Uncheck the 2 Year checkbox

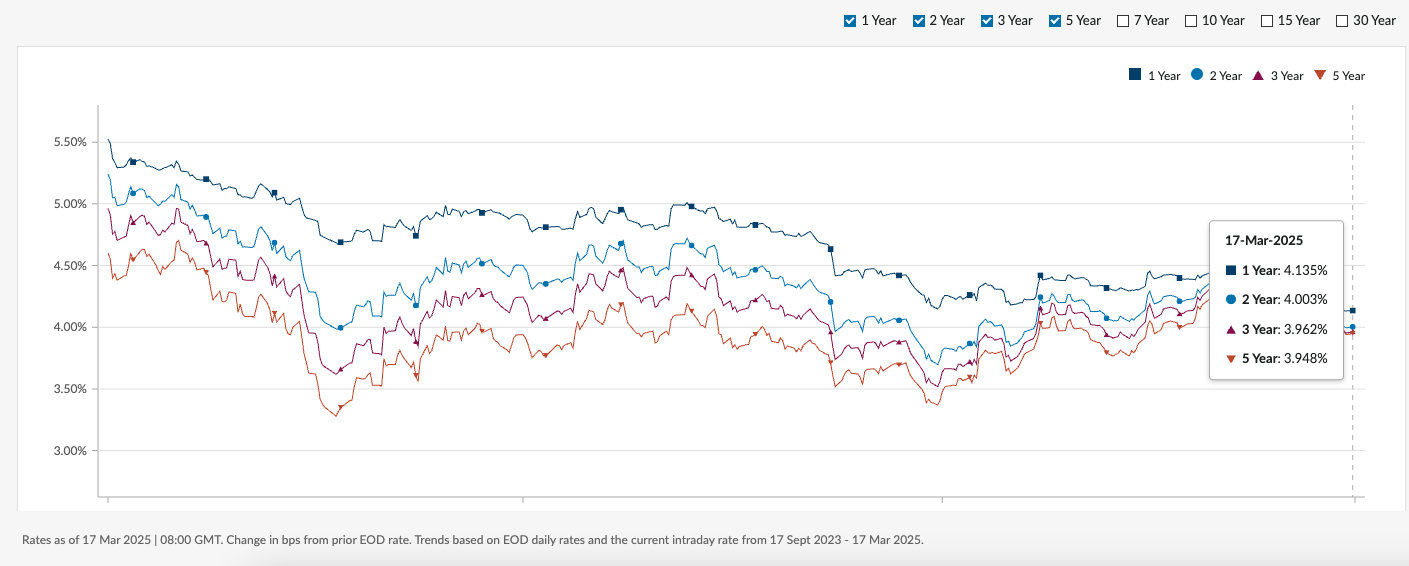point(919,20)
